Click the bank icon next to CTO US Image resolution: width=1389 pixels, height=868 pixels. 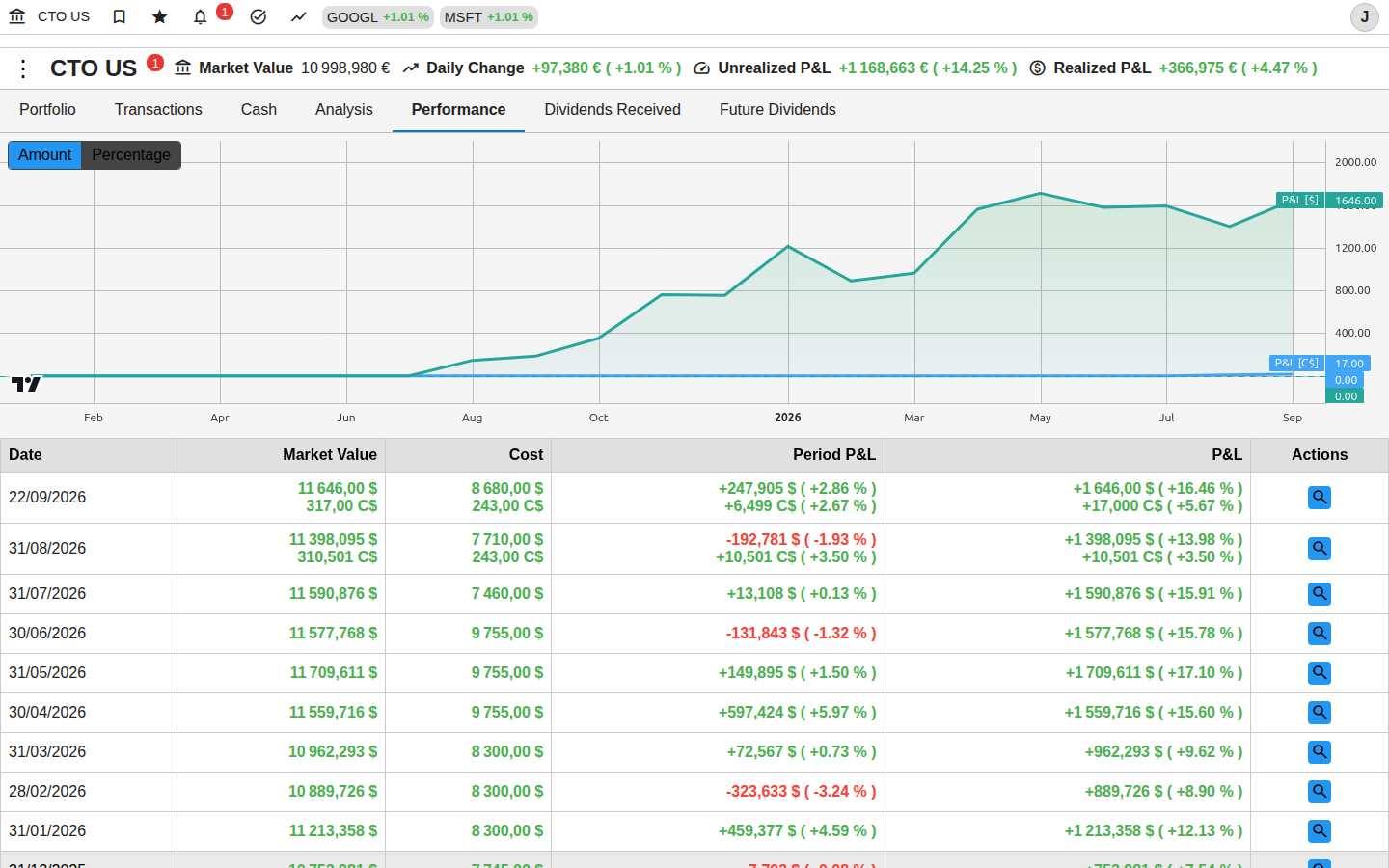[17, 16]
